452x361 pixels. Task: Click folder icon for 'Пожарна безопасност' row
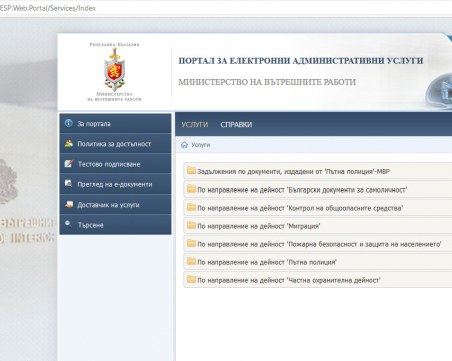[191, 243]
